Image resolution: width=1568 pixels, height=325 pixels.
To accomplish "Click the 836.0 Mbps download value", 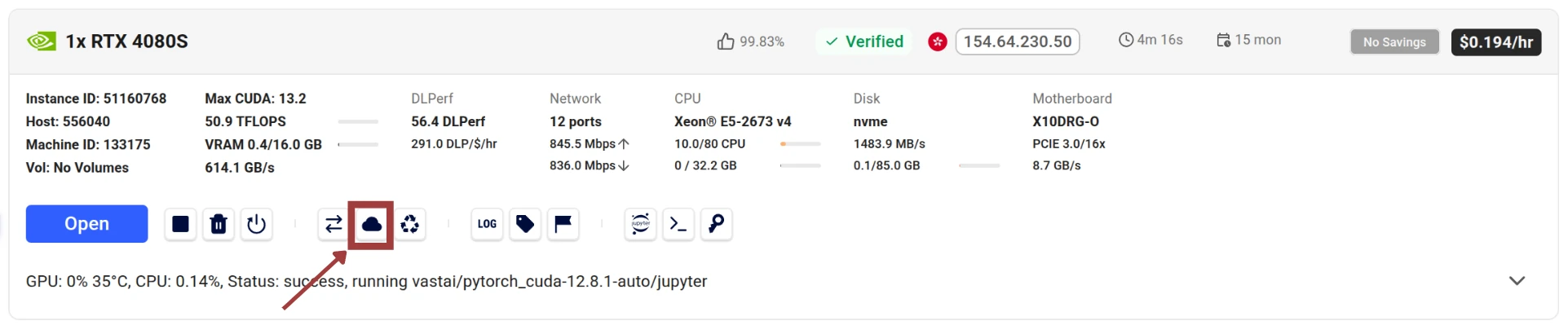I will [590, 165].
